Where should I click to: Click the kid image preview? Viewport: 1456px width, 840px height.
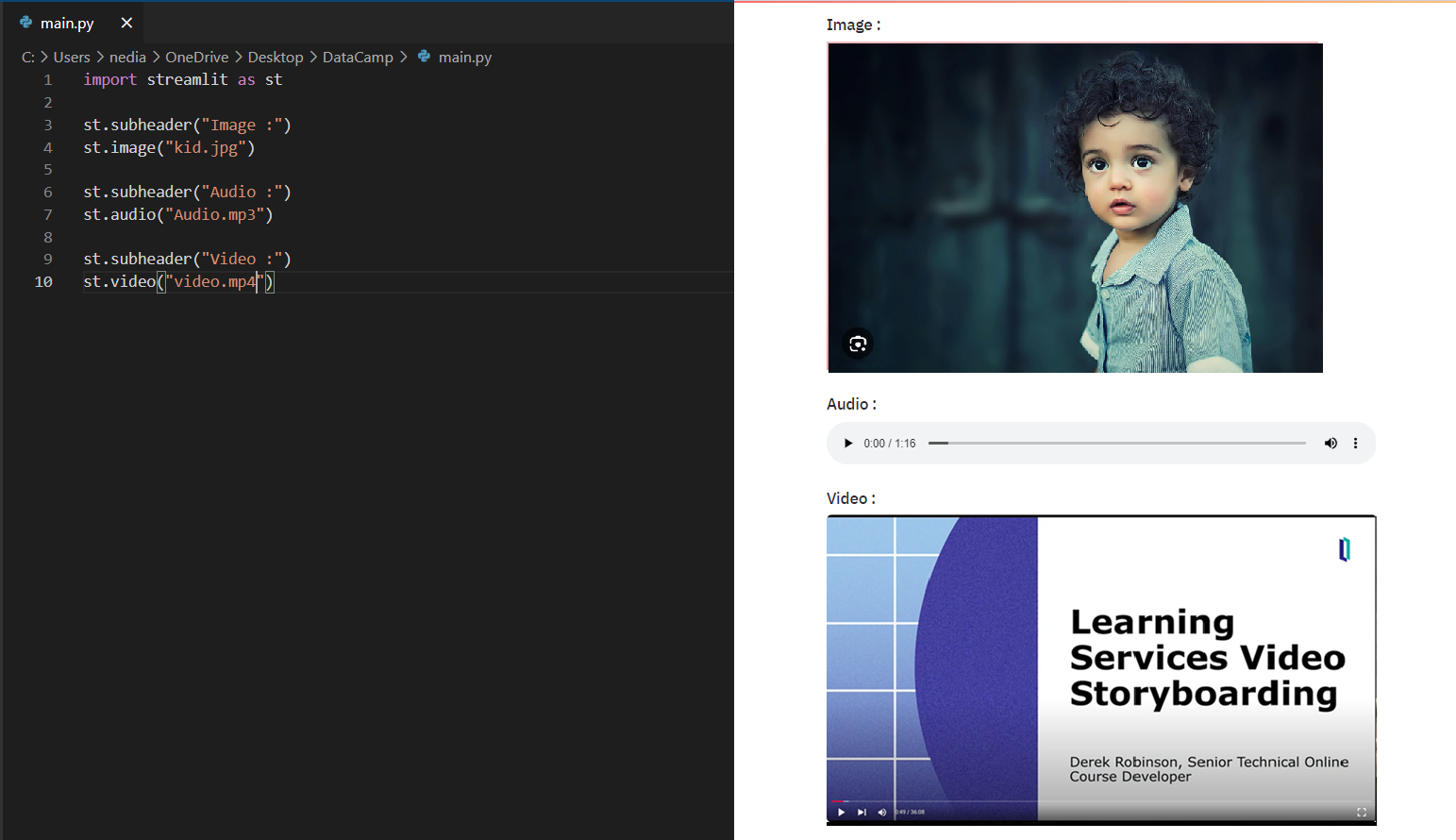(1075, 208)
